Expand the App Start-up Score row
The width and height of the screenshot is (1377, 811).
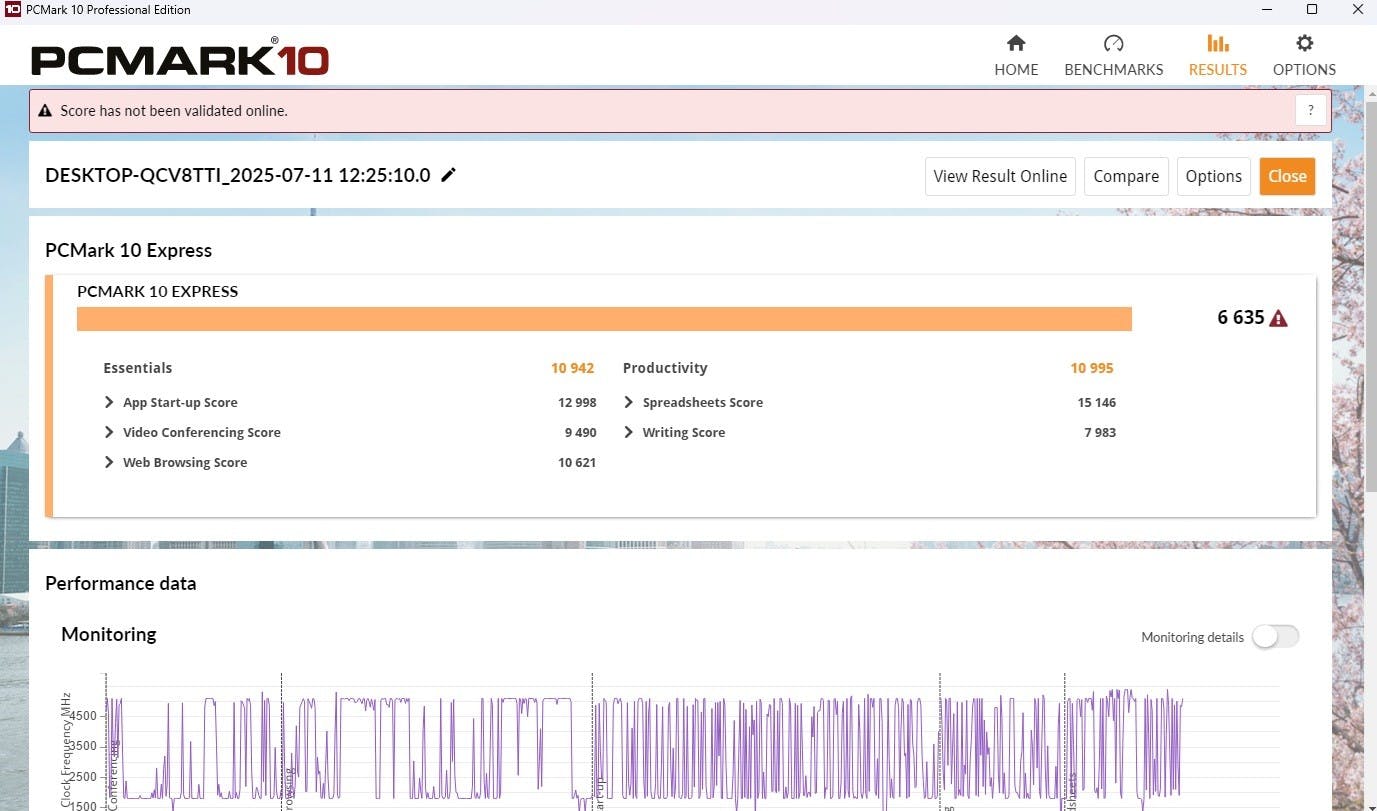click(109, 402)
